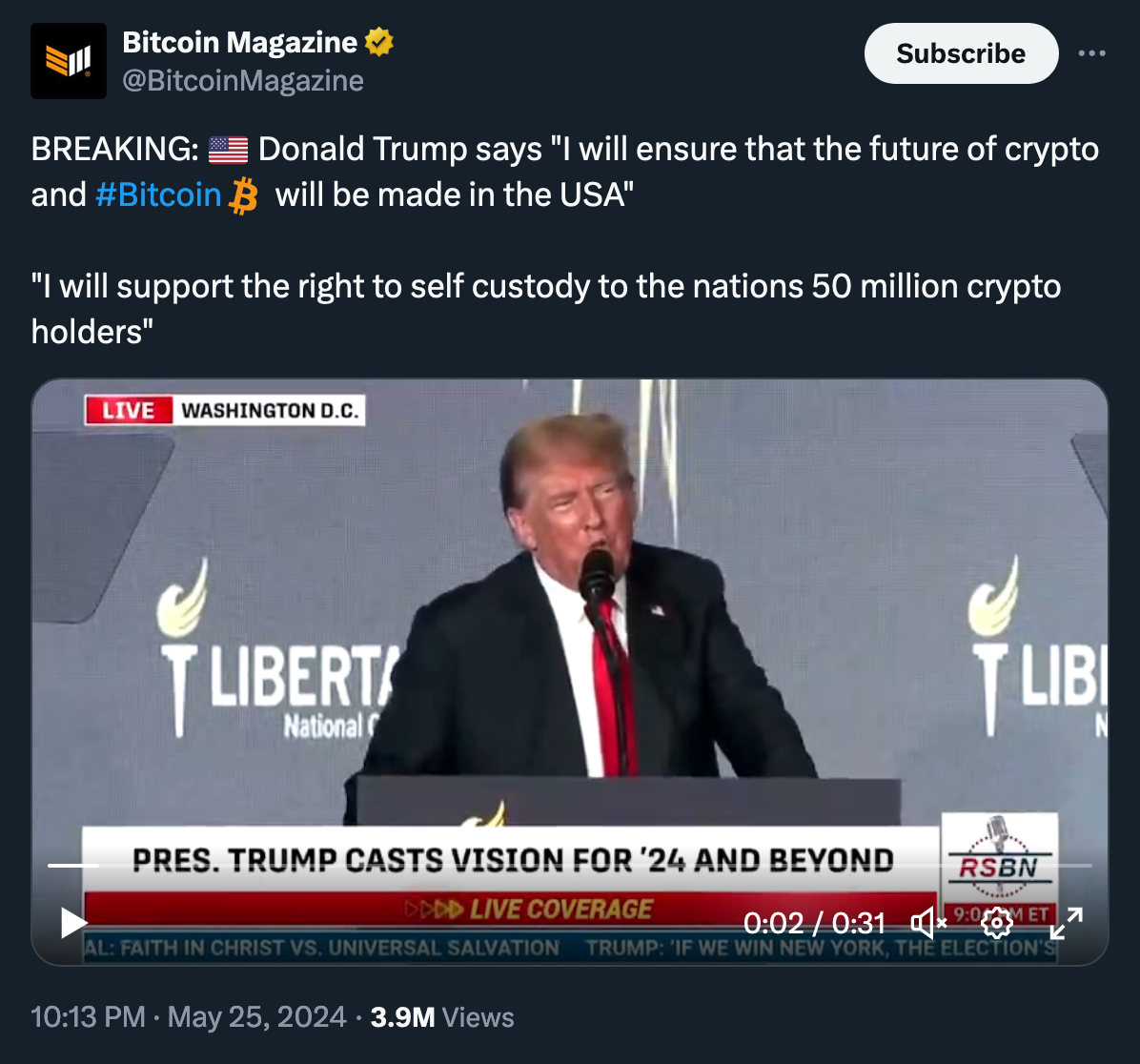Click the May 25, 2024 date

tap(256, 1016)
